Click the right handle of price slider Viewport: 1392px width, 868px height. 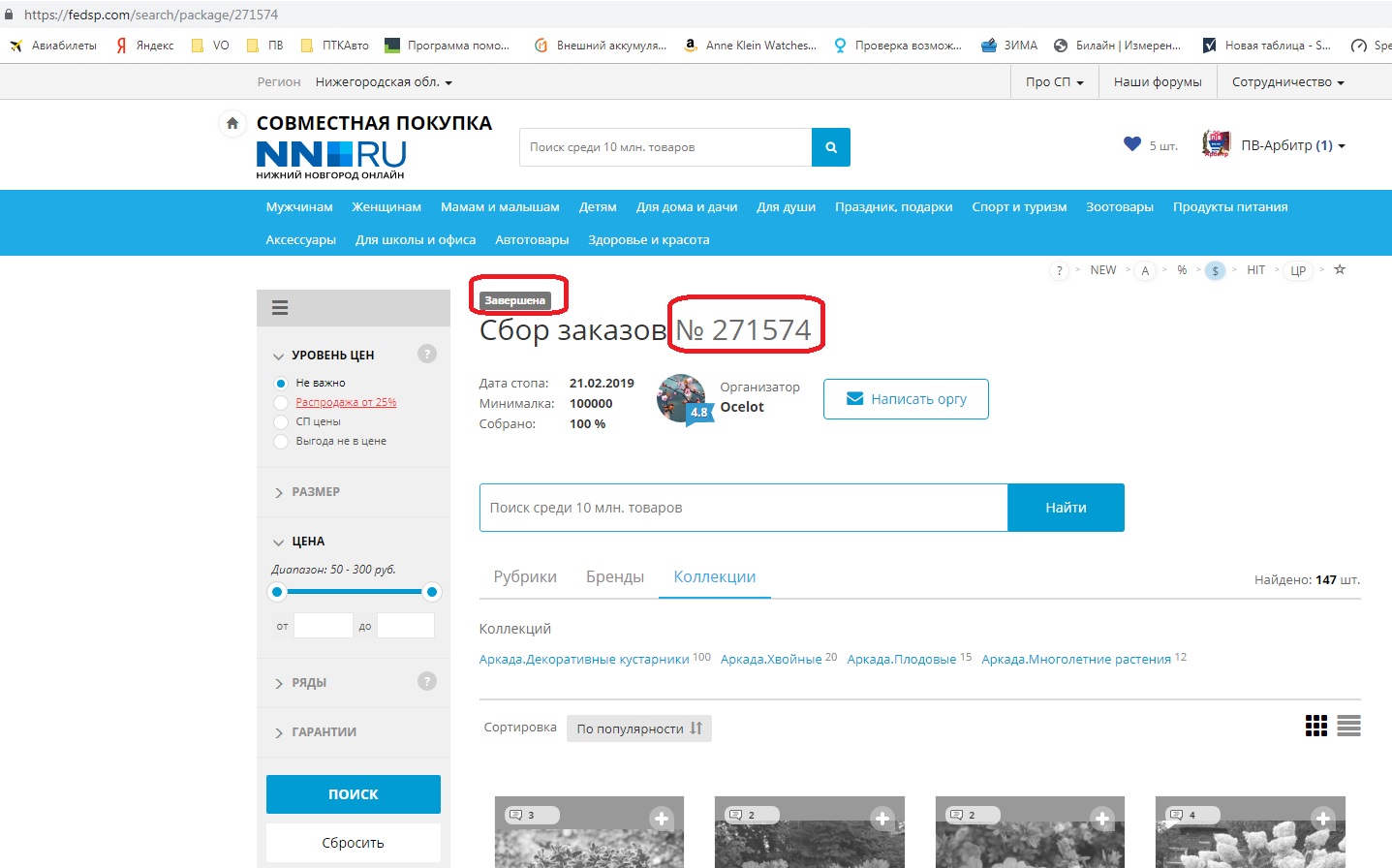click(x=432, y=592)
